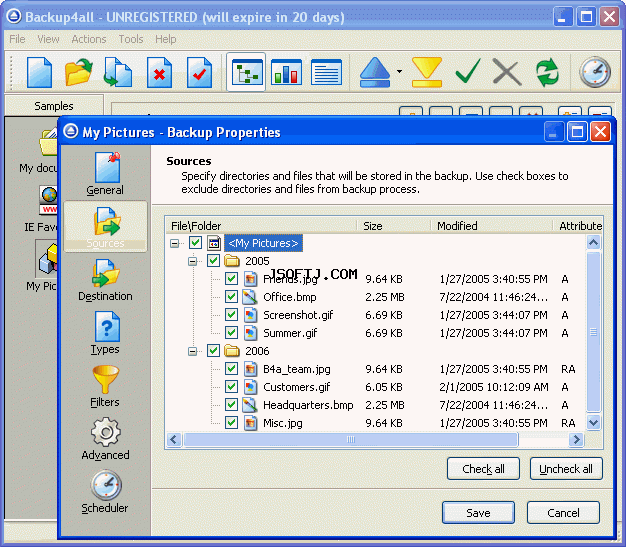Open the Help menu
The image size is (626, 547).
[x=166, y=39]
